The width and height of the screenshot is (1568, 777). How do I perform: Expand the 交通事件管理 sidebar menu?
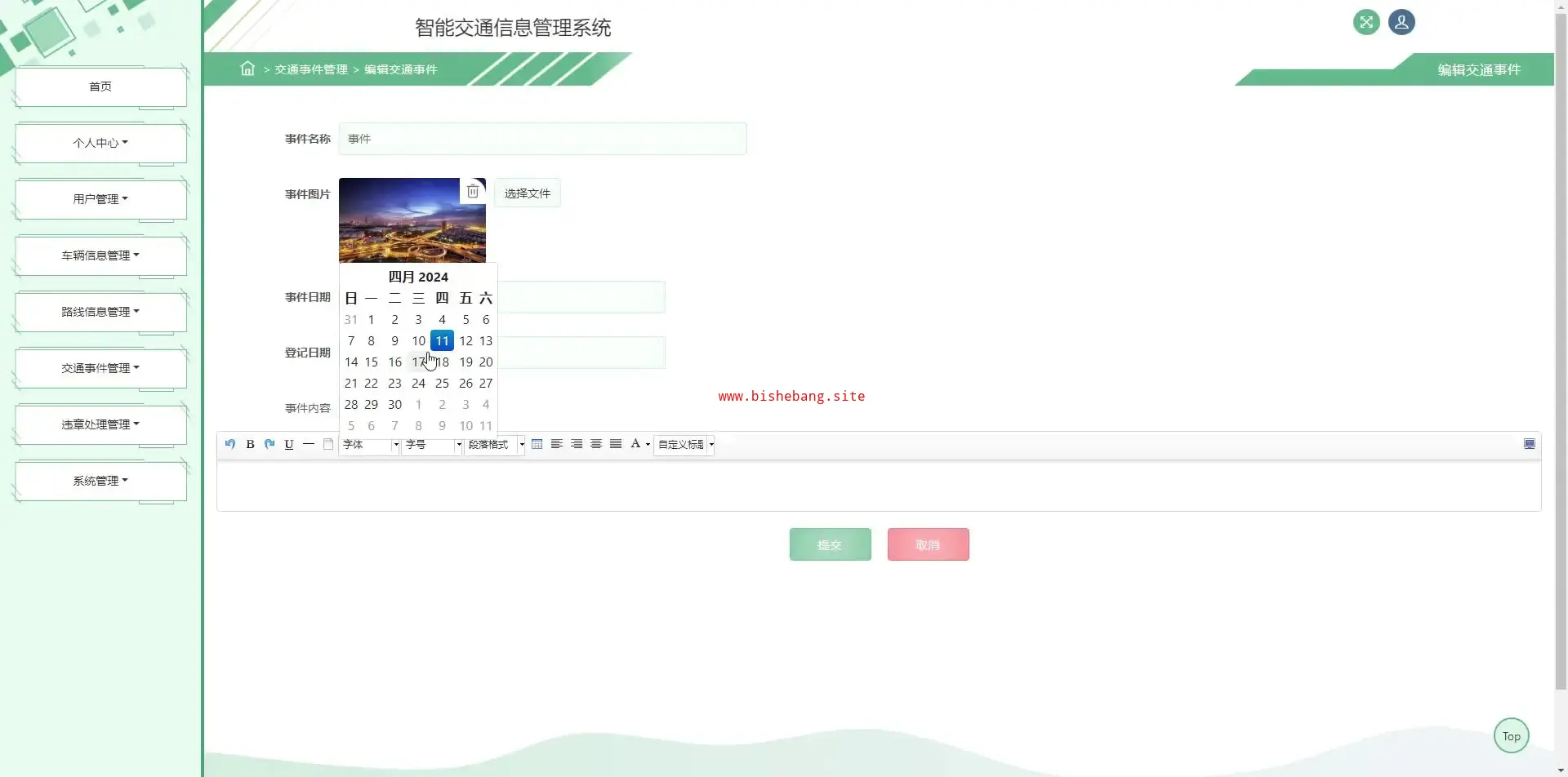click(100, 368)
